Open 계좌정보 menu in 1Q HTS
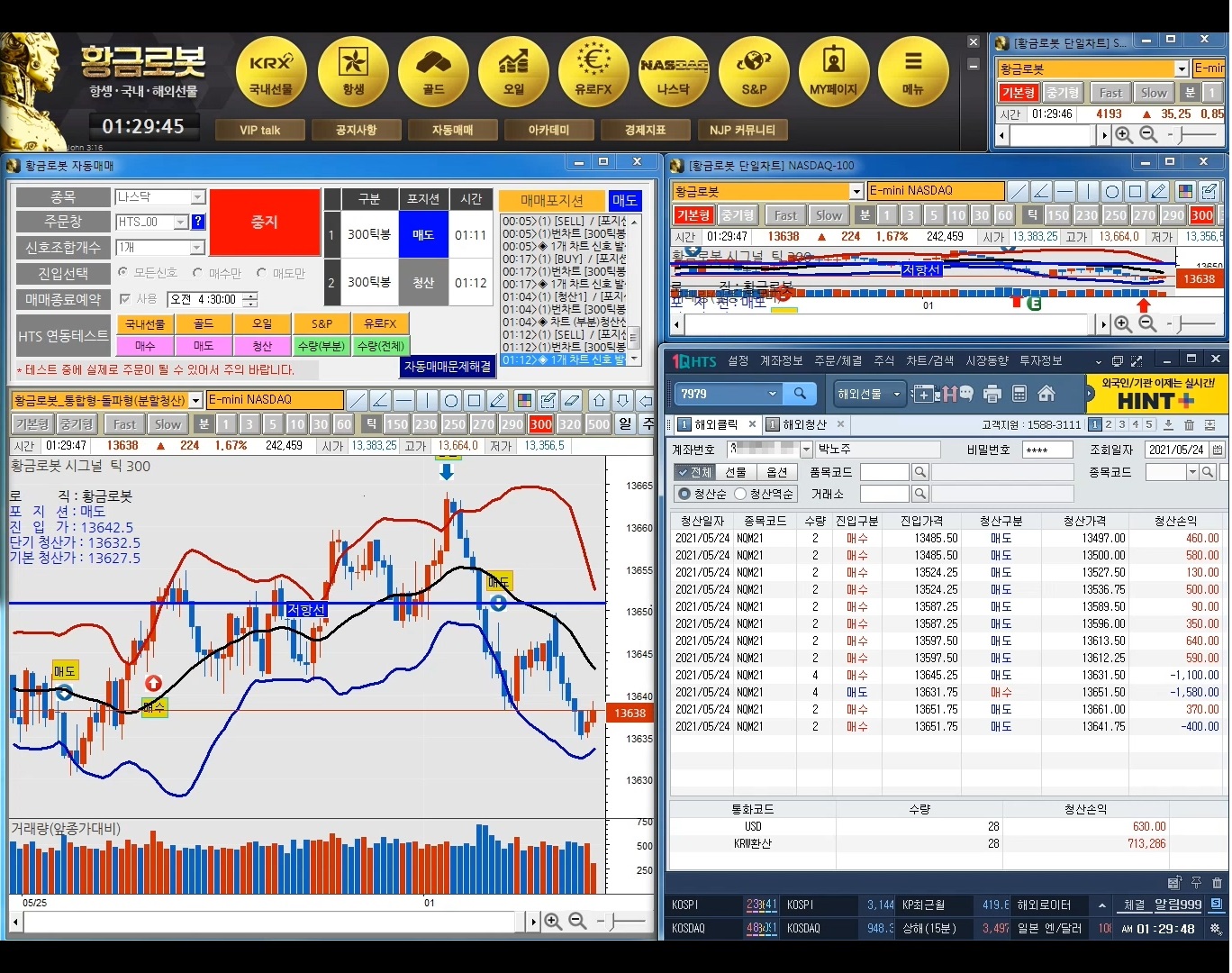This screenshot has height=973, width=1232. coord(781,360)
